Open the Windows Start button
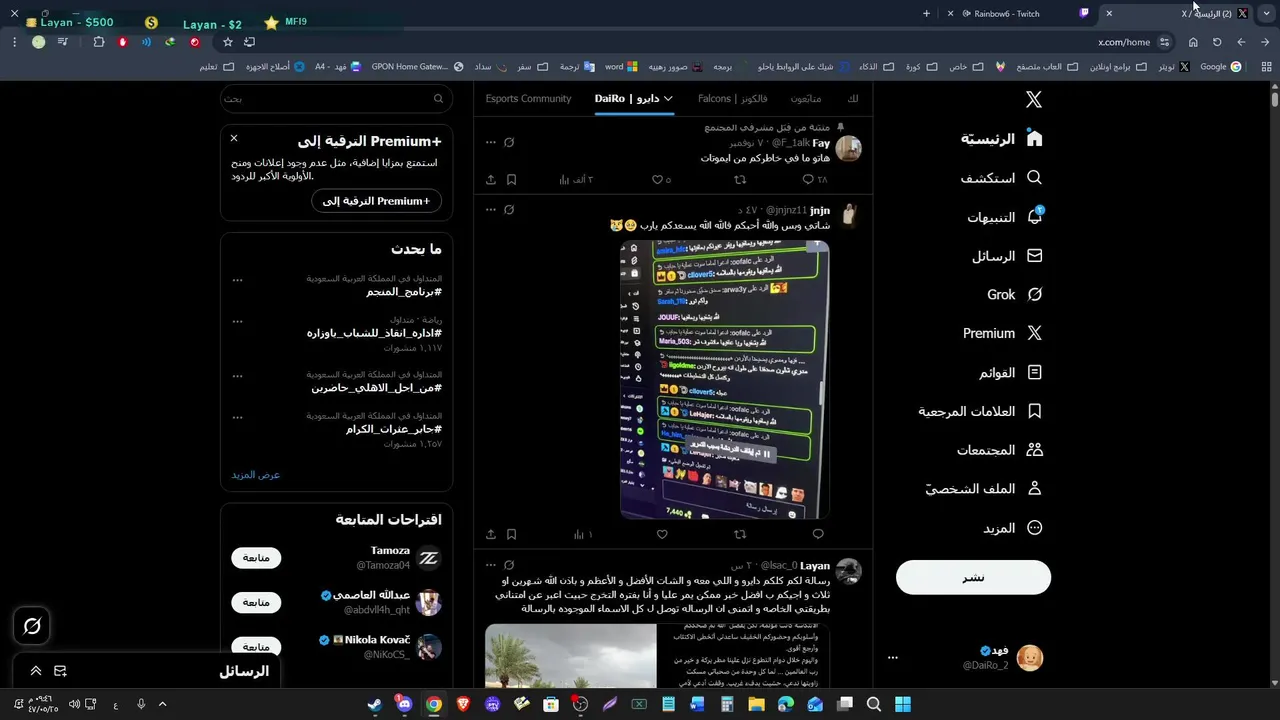The image size is (1280, 720). click(x=903, y=705)
